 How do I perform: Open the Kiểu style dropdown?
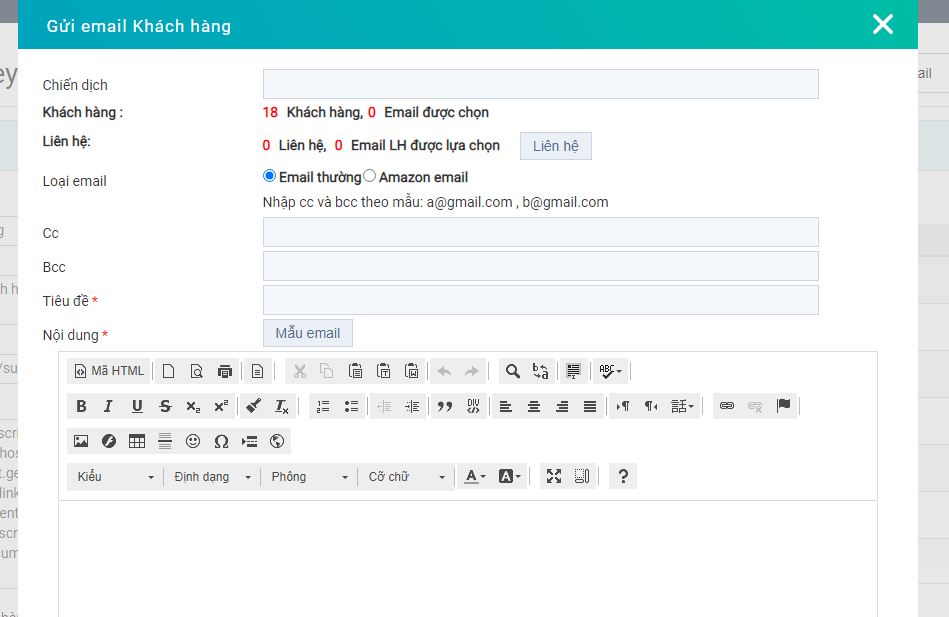click(x=116, y=477)
